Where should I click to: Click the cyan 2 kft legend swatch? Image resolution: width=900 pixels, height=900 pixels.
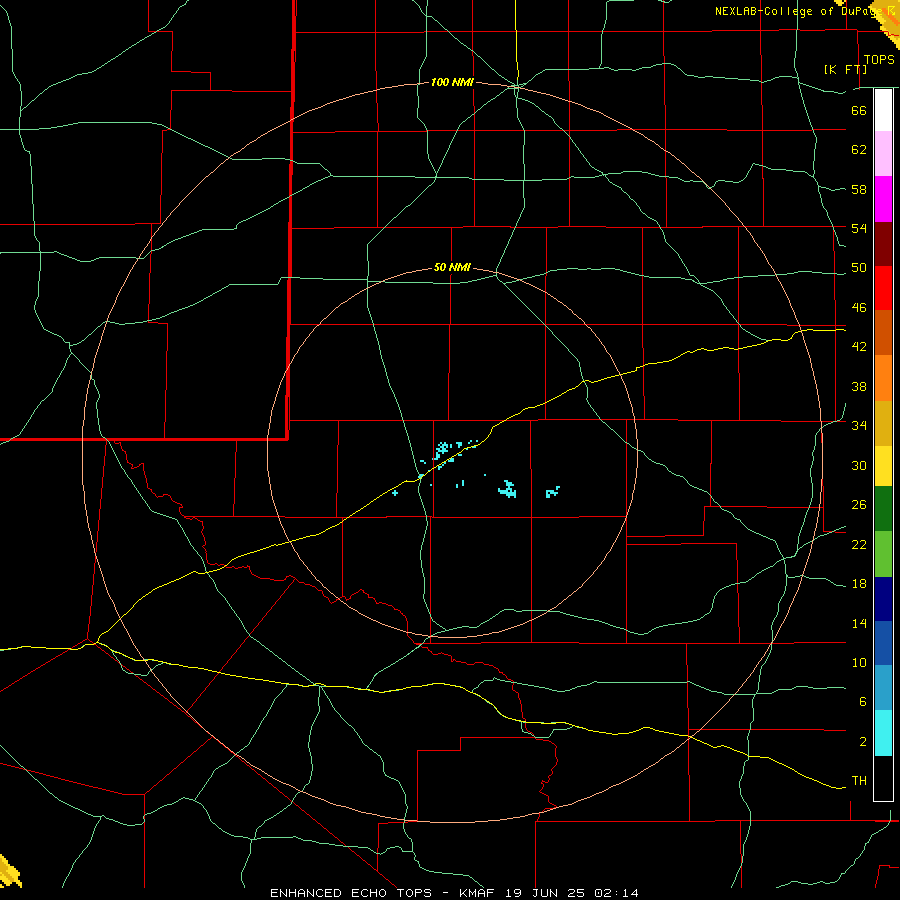coord(883,733)
